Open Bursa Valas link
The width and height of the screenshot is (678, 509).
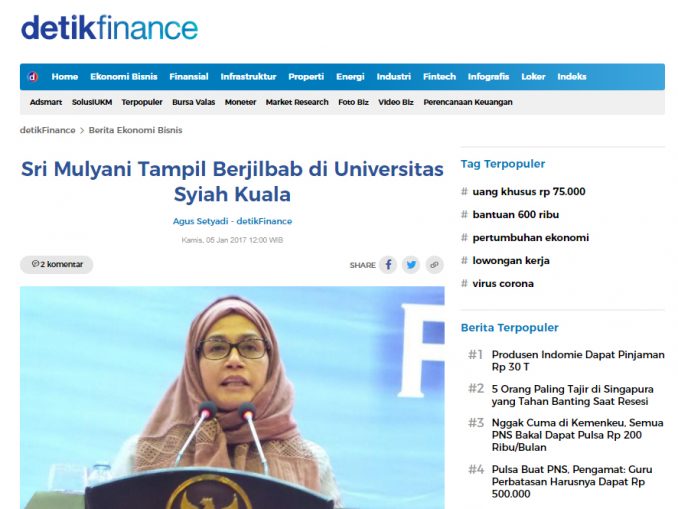193,102
